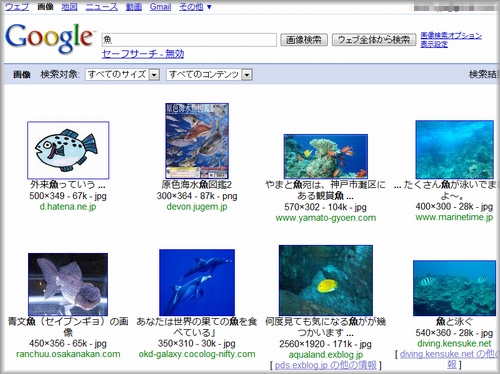Viewport: 500px width, 374px height.
Task: Open the すべてのコンテンツ dropdown
Action: point(209,74)
